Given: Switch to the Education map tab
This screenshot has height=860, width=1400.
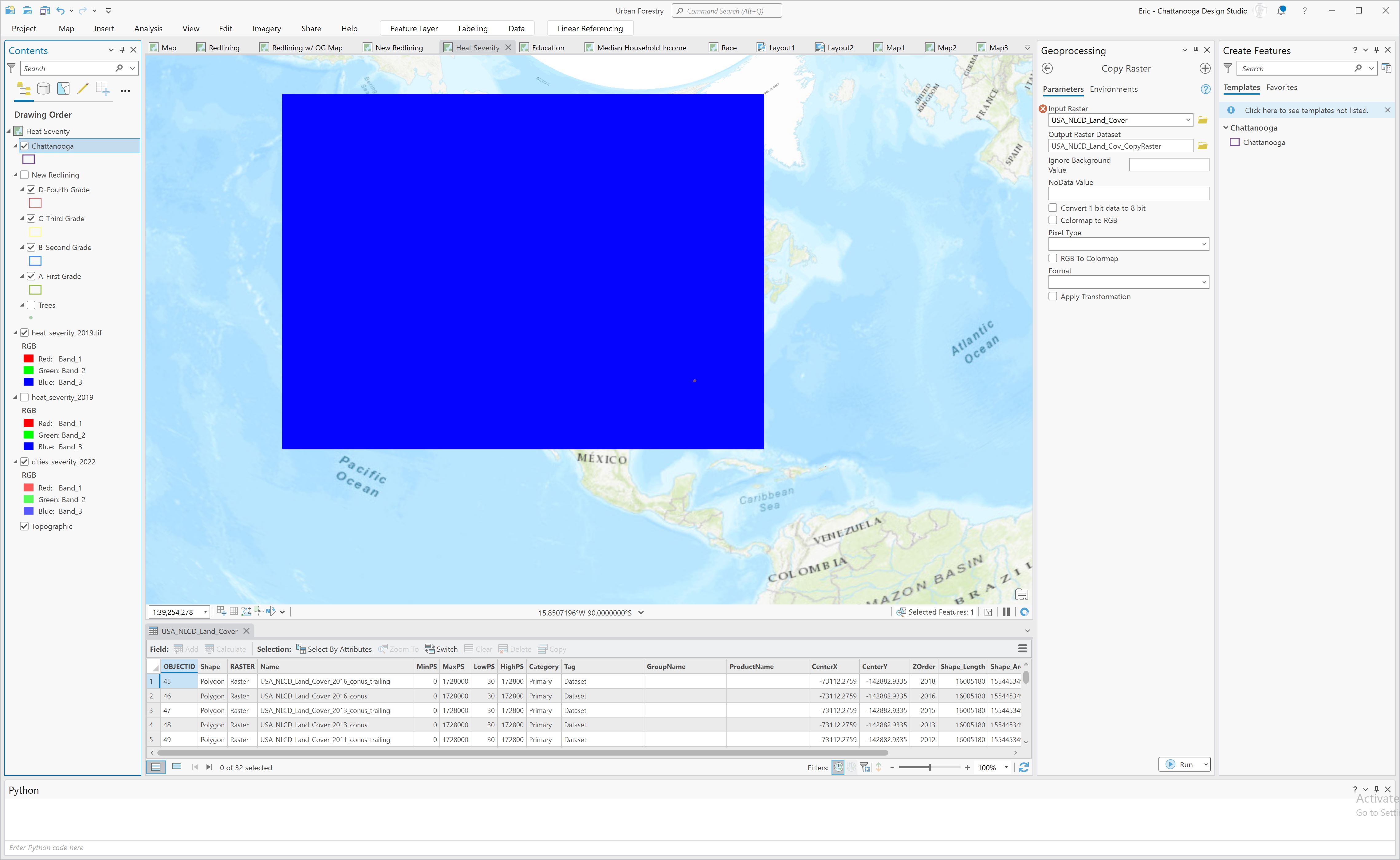Looking at the screenshot, I should pyautogui.click(x=549, y=47).
